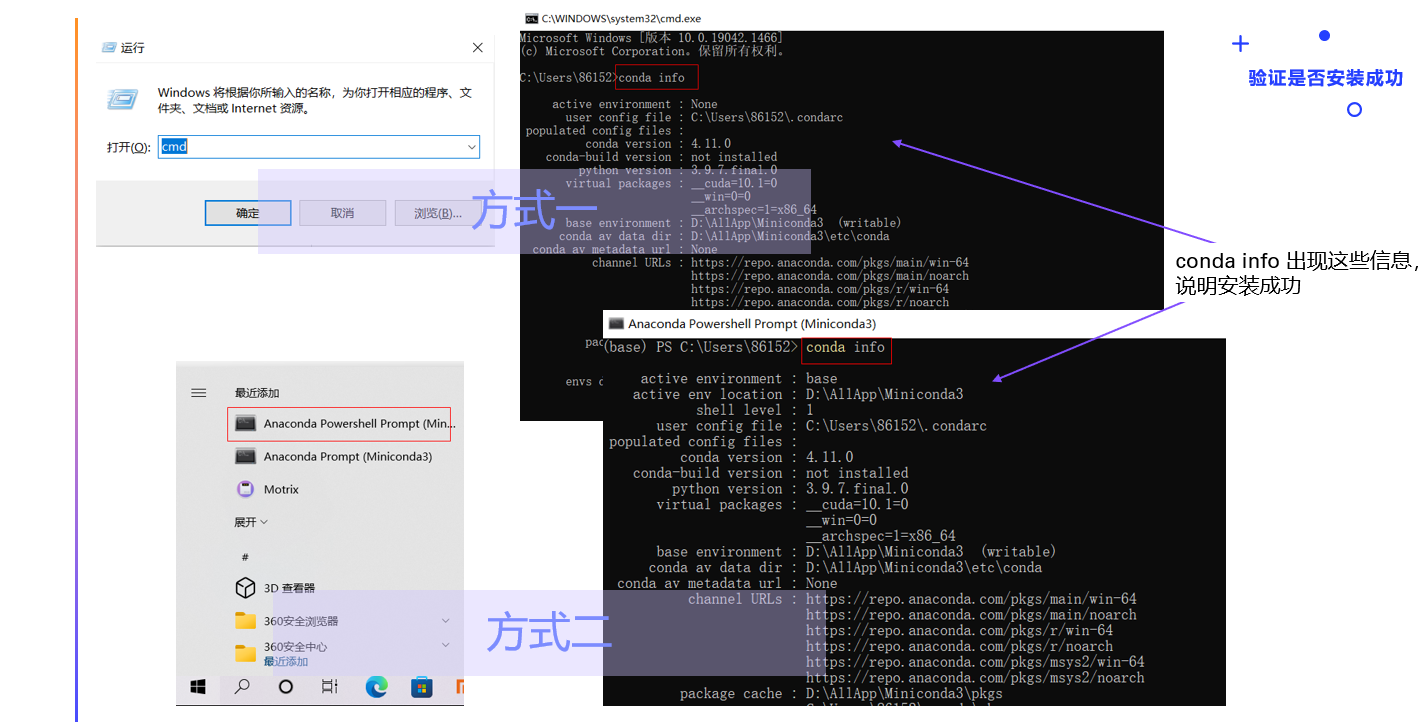Image resolution: width=1426 pixels, height=722 pixels.
Task: Close the Run dialog
Action: click(x=477, y=47)
